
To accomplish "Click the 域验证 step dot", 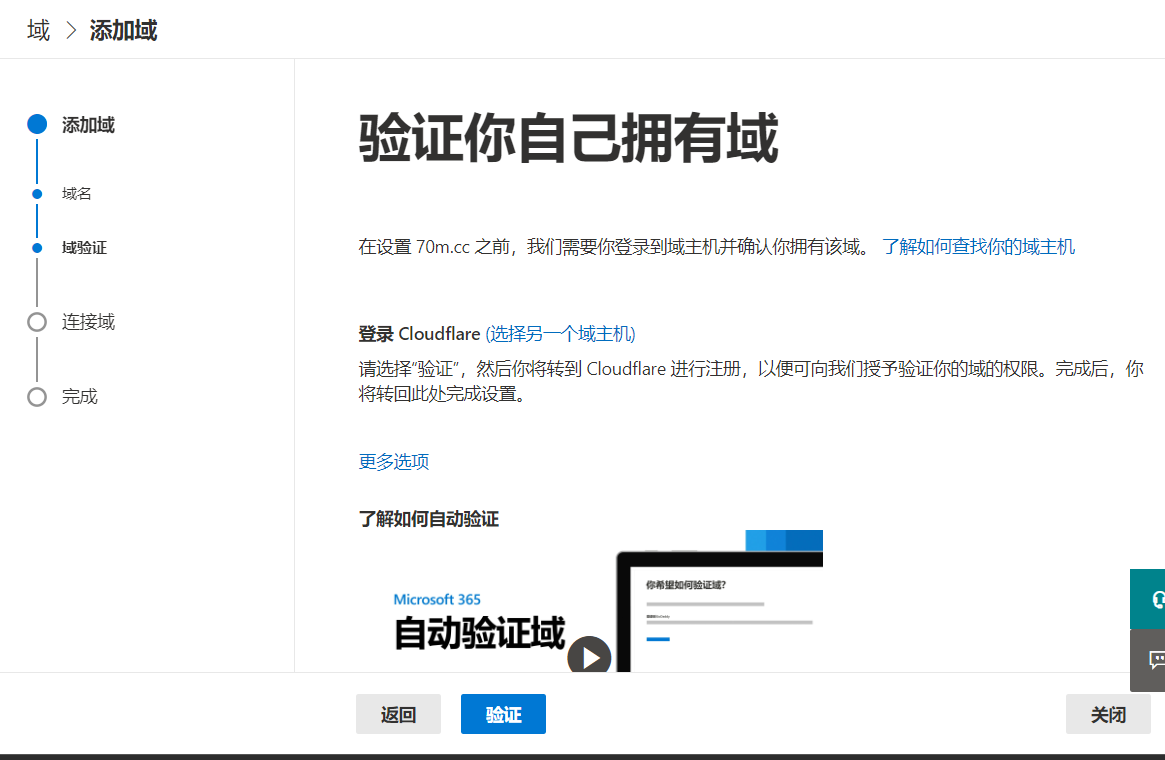I will tap(37, 248).
